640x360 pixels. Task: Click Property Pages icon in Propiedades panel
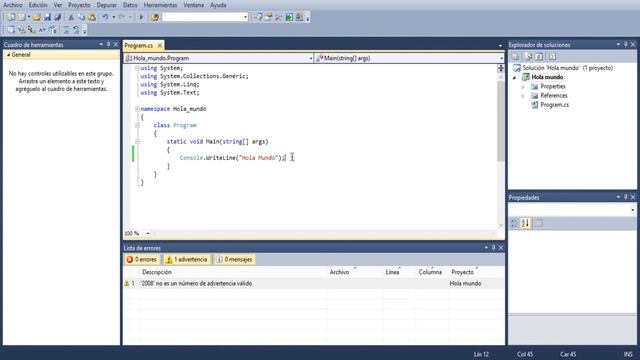(x=539, y=223)
